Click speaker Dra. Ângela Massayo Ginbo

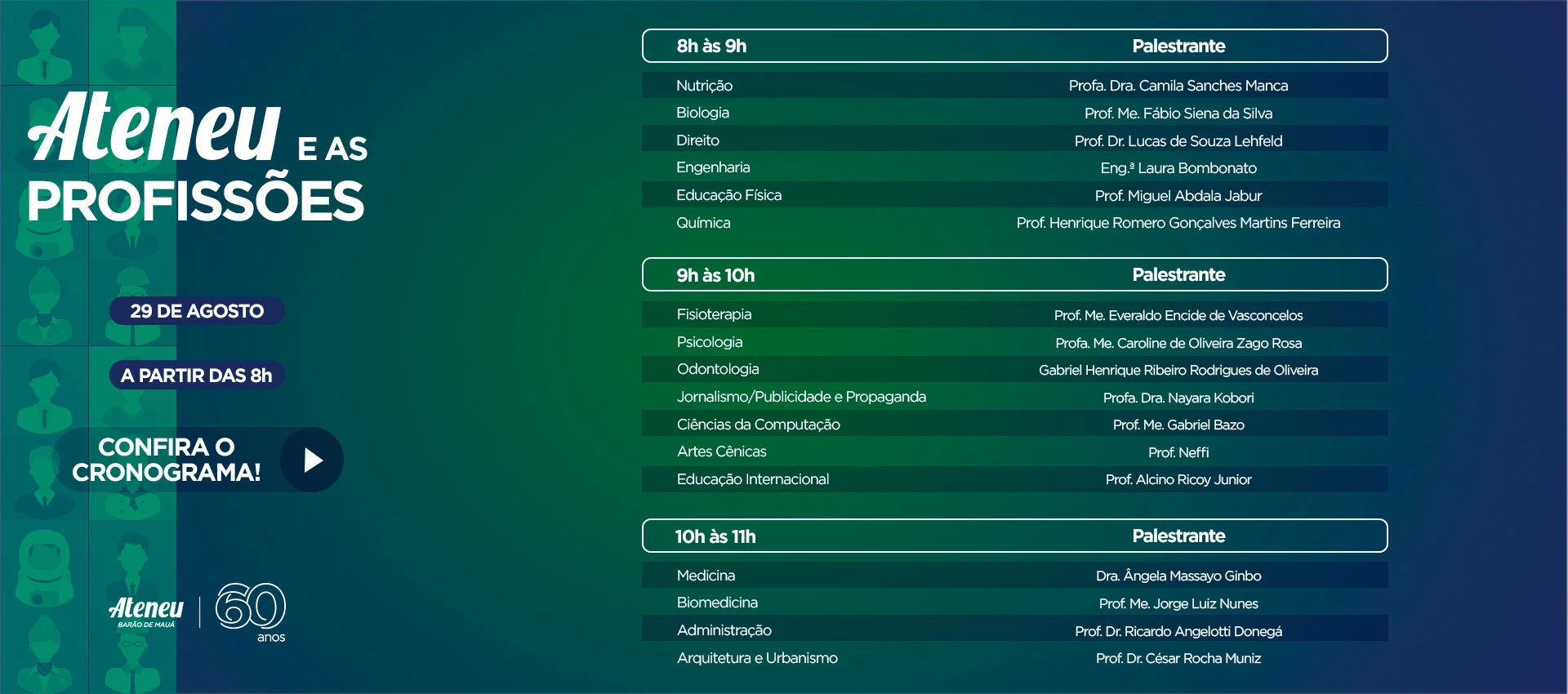[x=1178, y=576]
